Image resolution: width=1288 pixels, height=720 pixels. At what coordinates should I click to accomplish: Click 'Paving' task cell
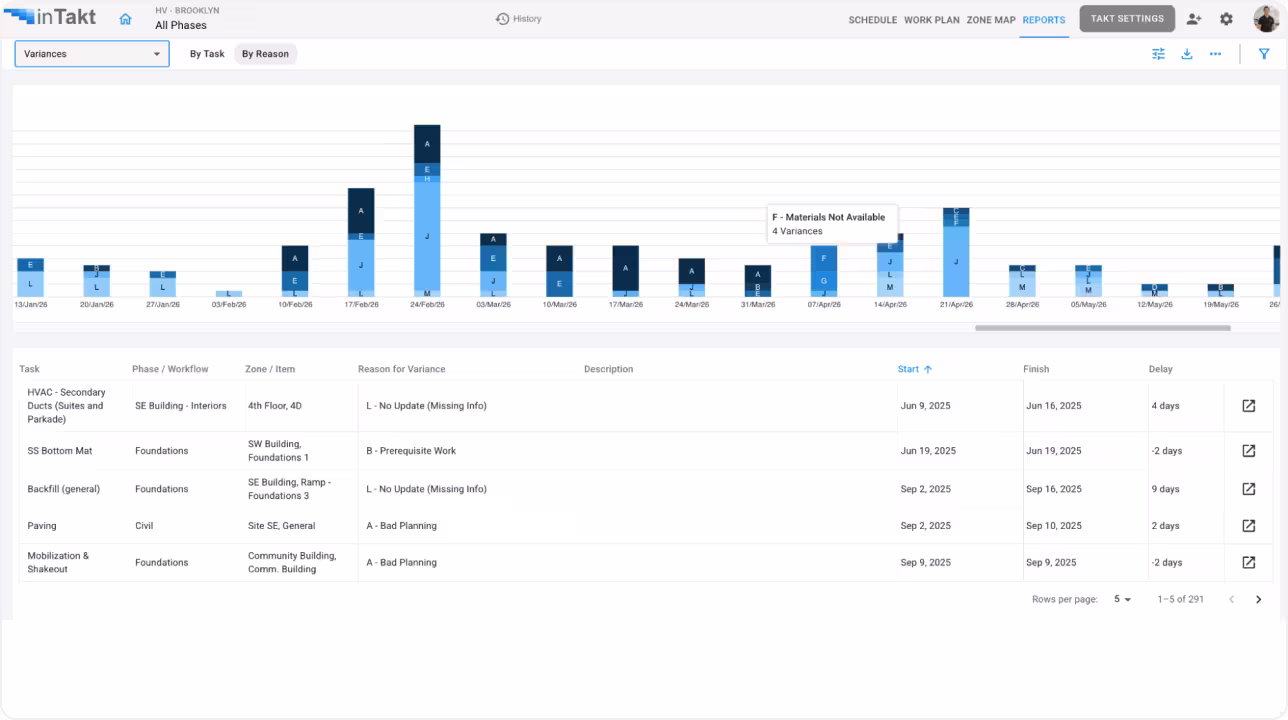coord(42,526)
